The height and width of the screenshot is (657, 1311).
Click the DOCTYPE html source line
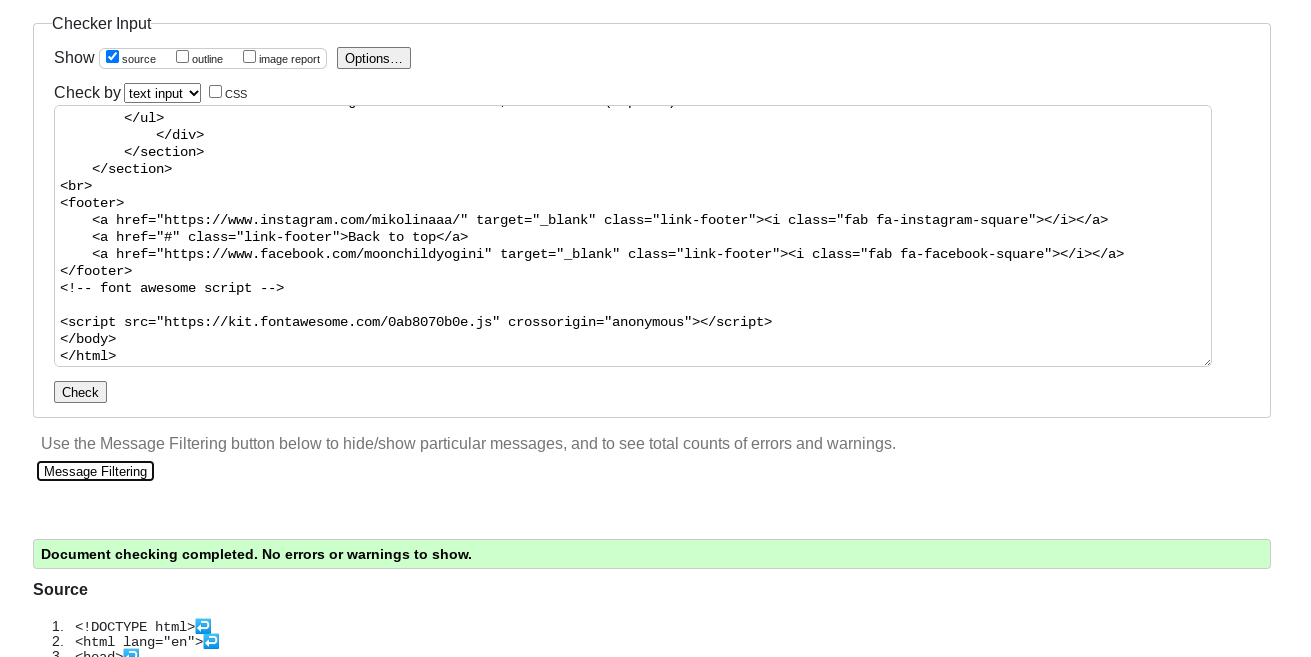tap(134, 627)
